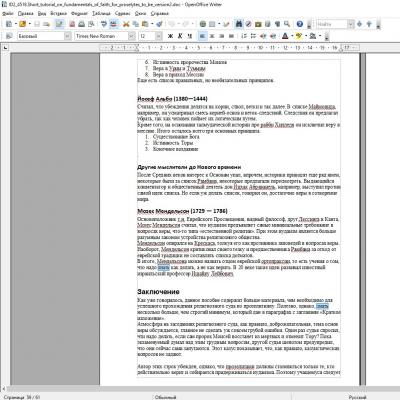The width and height of the screenshot is (400, 400).
Task: Open the Help question mark icon
Action: [300, 24]
